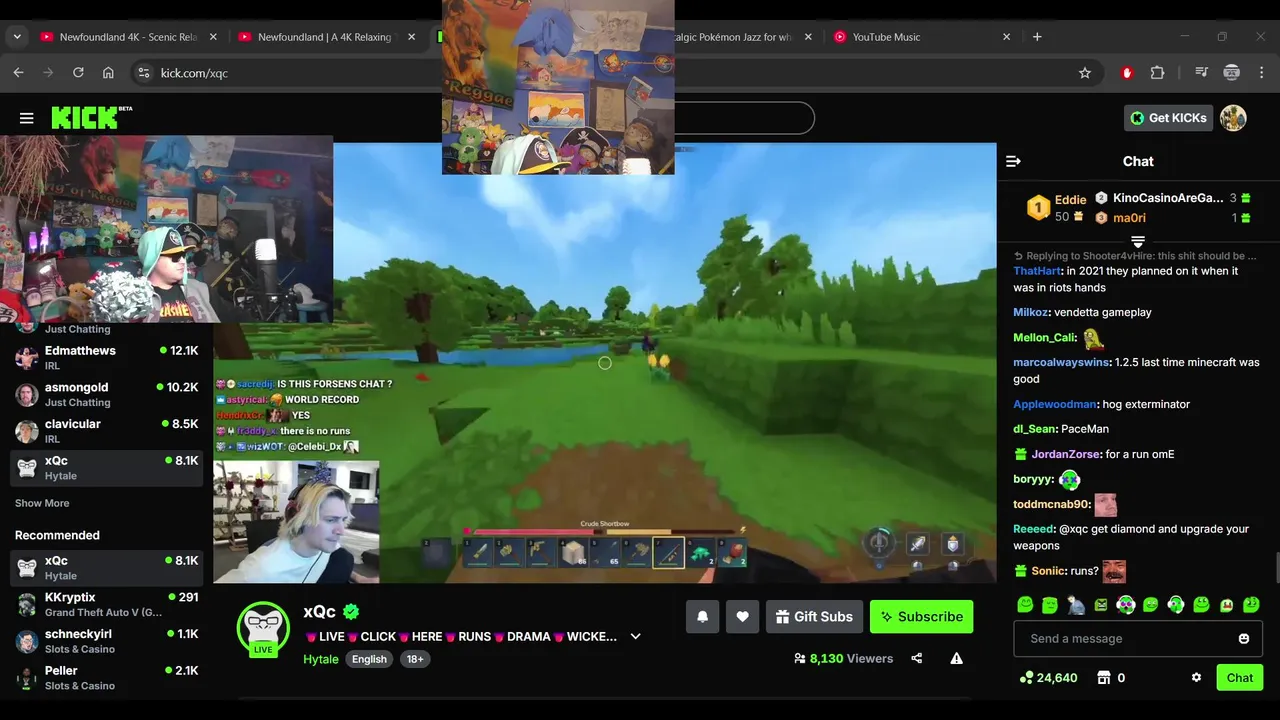The image size is (1280, 720).
Task: Toggle stream notifications with the bell
Action: [702, 617]
